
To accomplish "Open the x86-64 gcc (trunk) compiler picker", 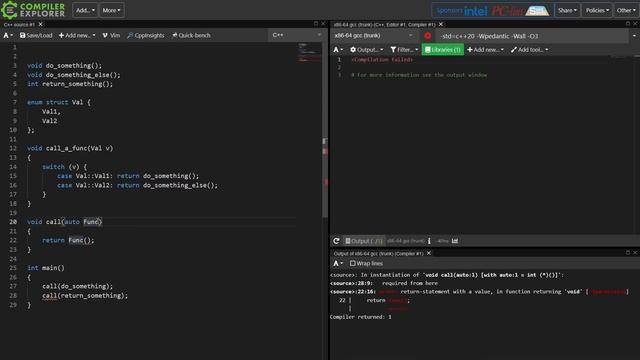I will point(373,36).
